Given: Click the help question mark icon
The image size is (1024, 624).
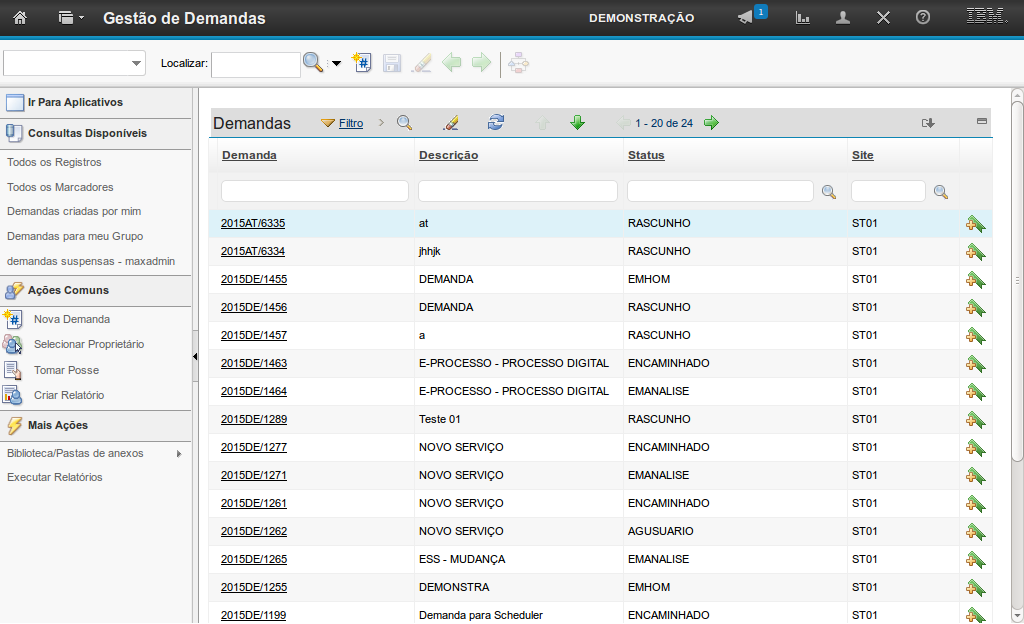Looking at the screenshot, I should pos(923,18).
